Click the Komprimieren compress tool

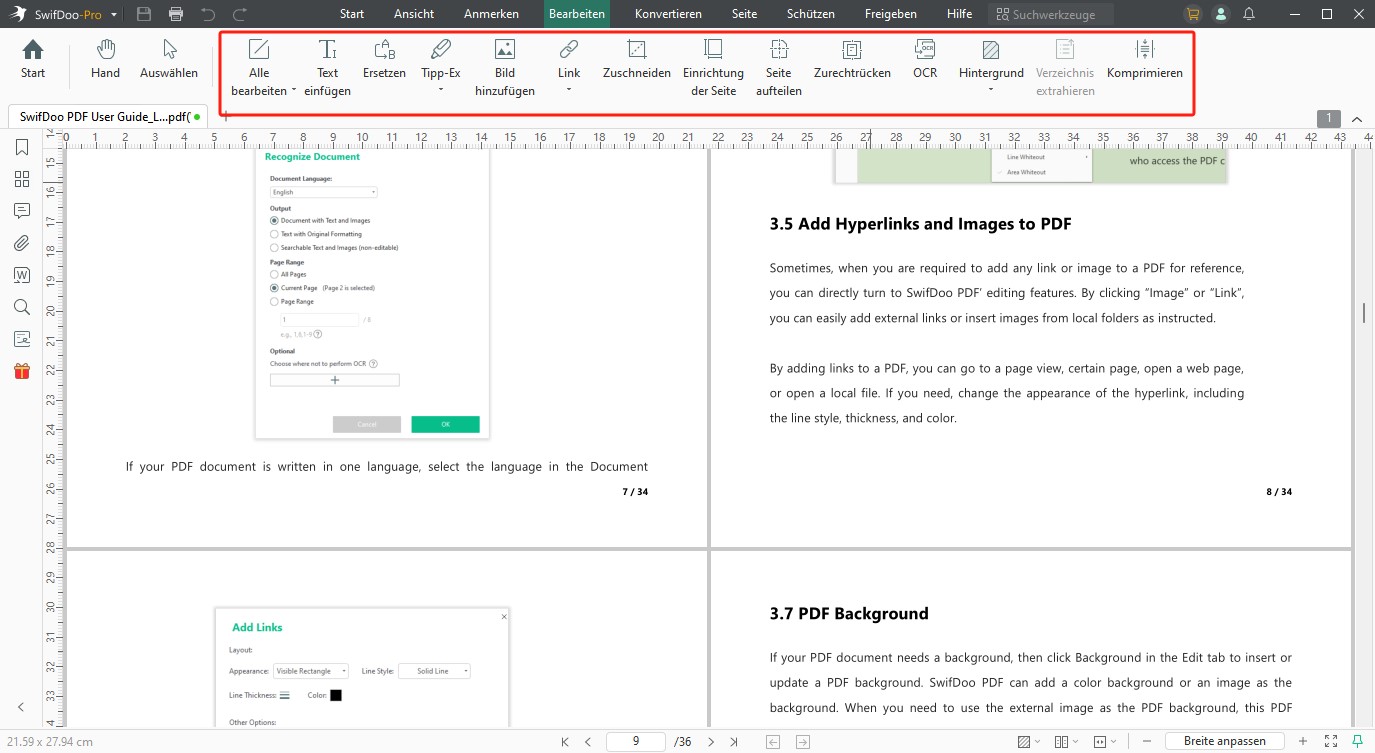click(x=1145, y=60)
